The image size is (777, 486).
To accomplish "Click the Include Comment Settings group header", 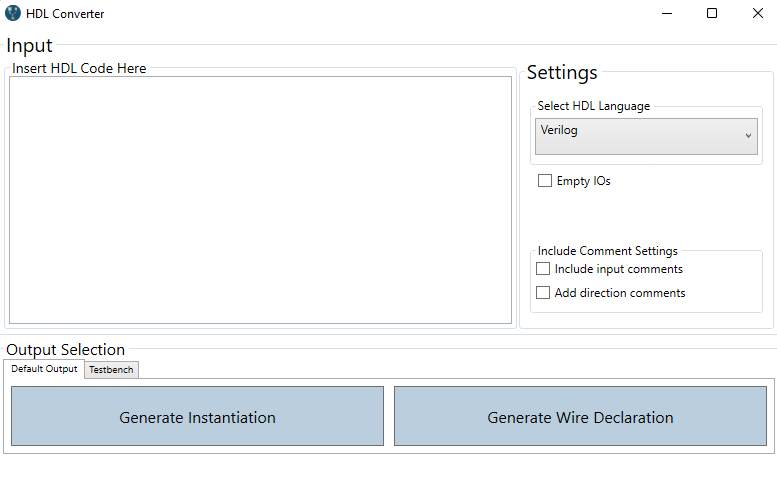I will tap(608, 251).
